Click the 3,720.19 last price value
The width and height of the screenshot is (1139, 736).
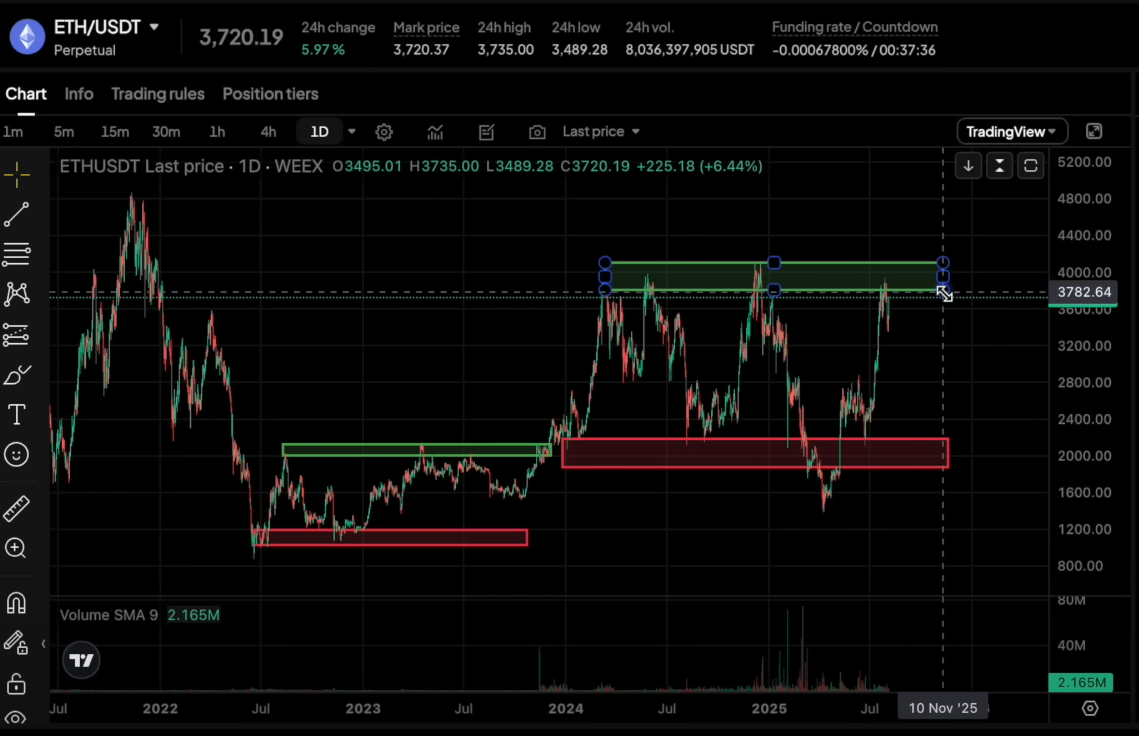241,38
